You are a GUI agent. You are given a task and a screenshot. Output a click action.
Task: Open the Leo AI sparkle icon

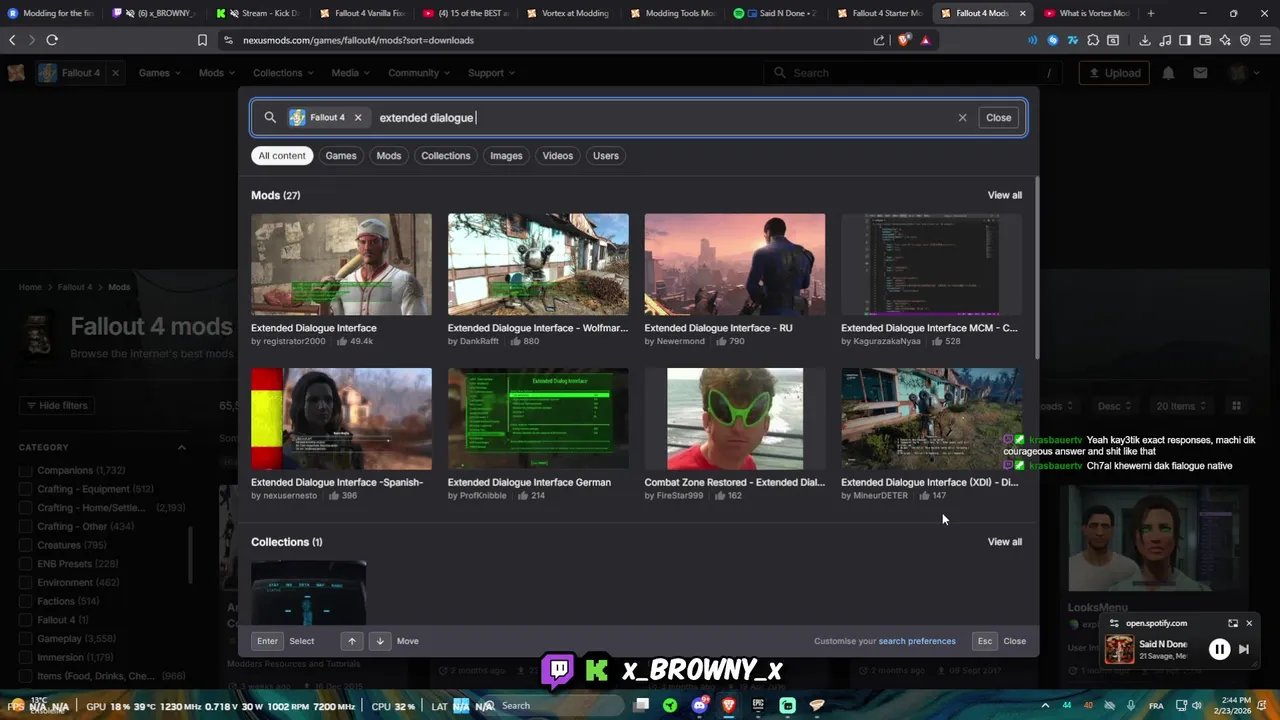coord(1225,40)
